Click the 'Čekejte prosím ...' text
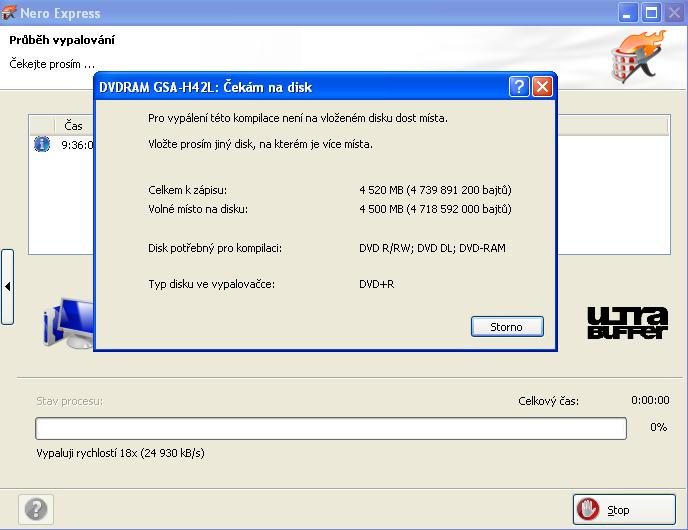This screenshot has width=688, height=530. pyautogui.click(x=52, y=64)
